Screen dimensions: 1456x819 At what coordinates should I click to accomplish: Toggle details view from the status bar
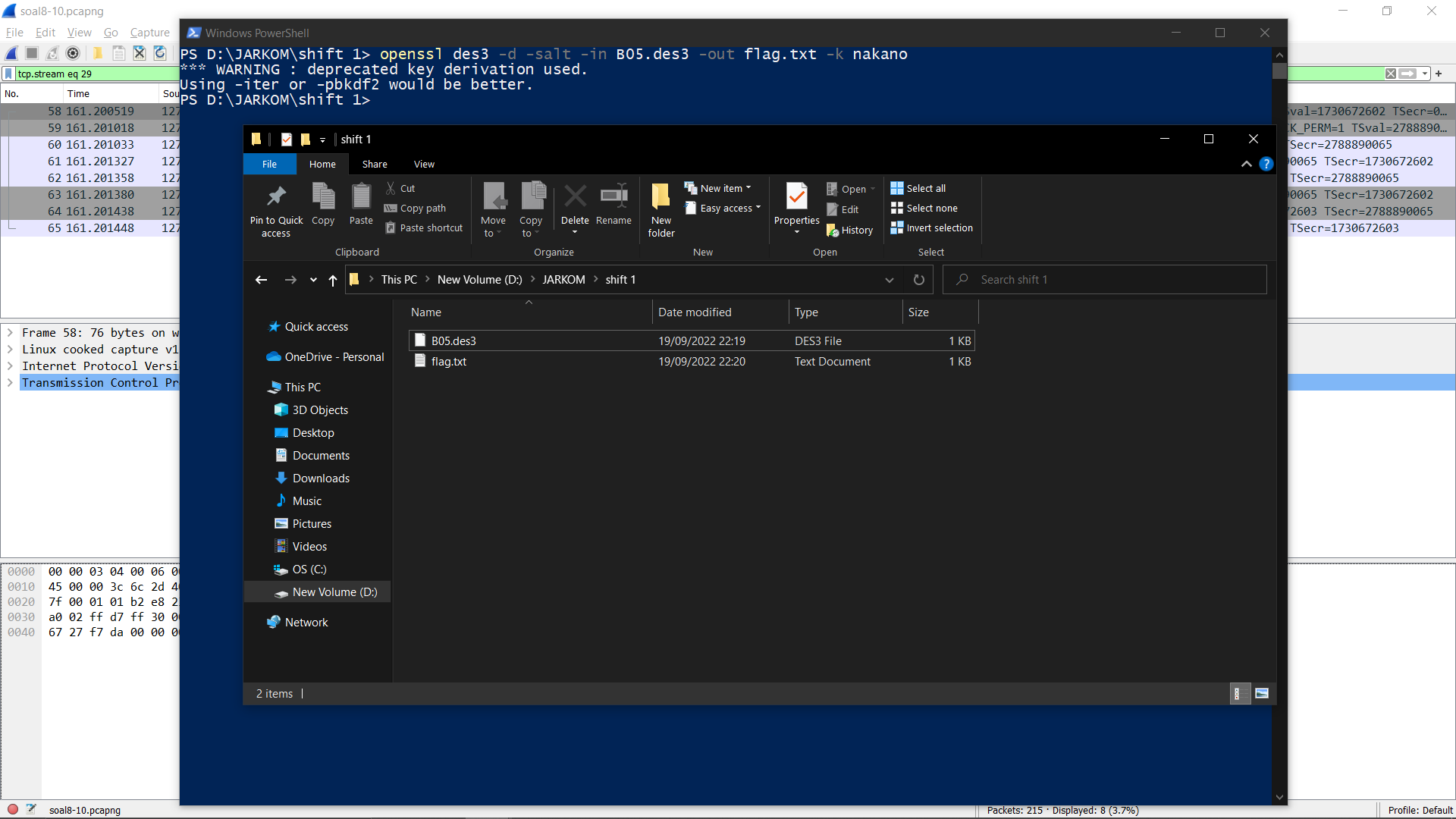coord(1239,692)
